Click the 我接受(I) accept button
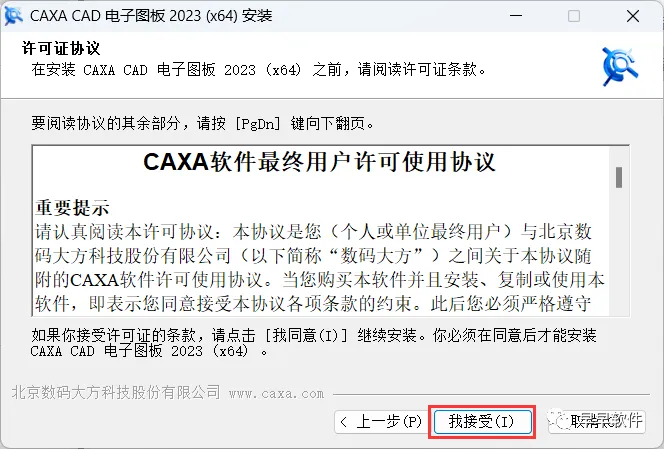Screen dimensions: 664x449 (x=483, y=421)
